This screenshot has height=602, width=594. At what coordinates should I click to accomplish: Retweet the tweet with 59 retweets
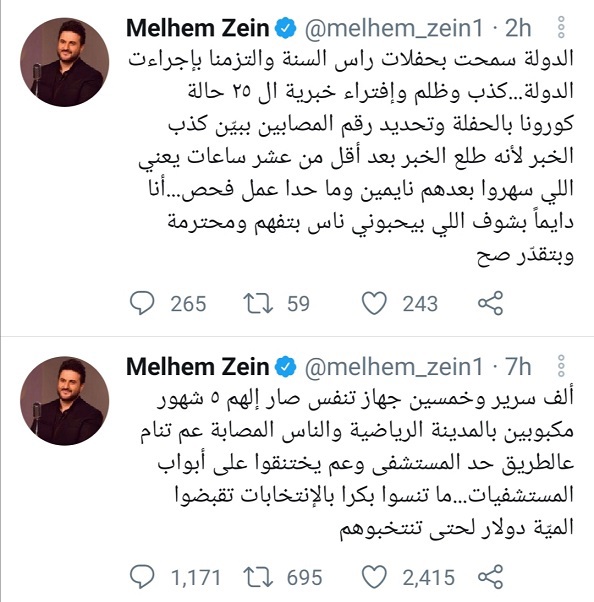click(x=258, y=303)
